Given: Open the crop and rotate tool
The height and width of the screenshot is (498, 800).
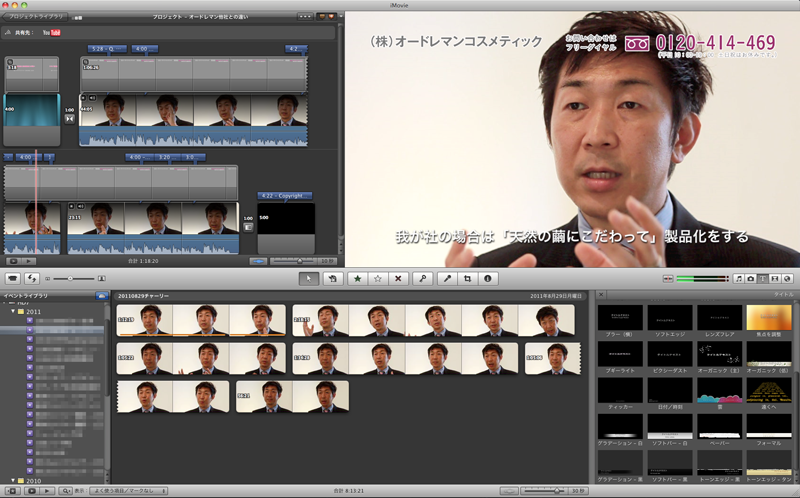Looking at the screenshot, I should 467,279.
